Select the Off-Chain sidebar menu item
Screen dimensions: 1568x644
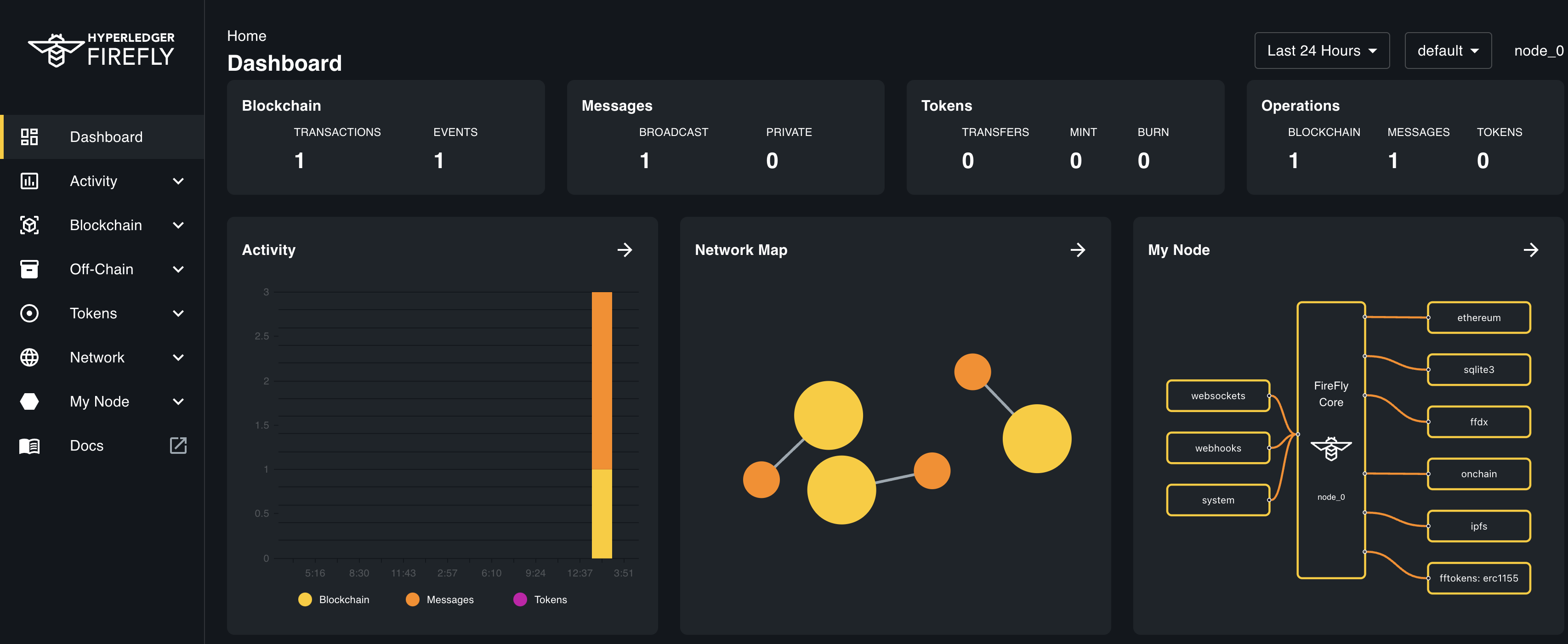click(101, 269)
